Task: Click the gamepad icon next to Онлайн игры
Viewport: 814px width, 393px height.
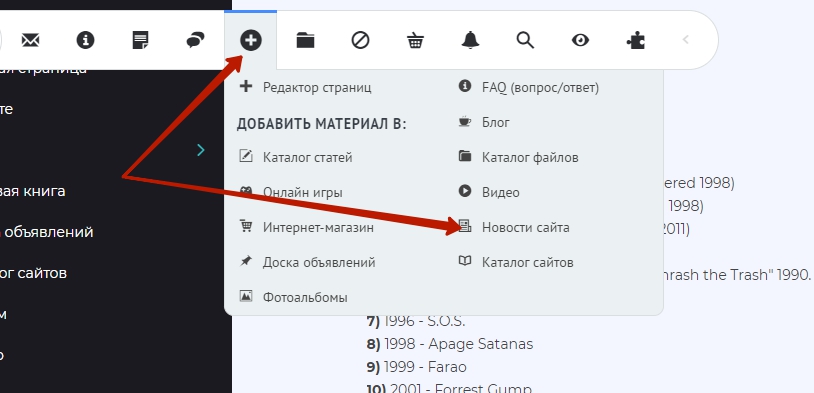Action: coord(246,191)
